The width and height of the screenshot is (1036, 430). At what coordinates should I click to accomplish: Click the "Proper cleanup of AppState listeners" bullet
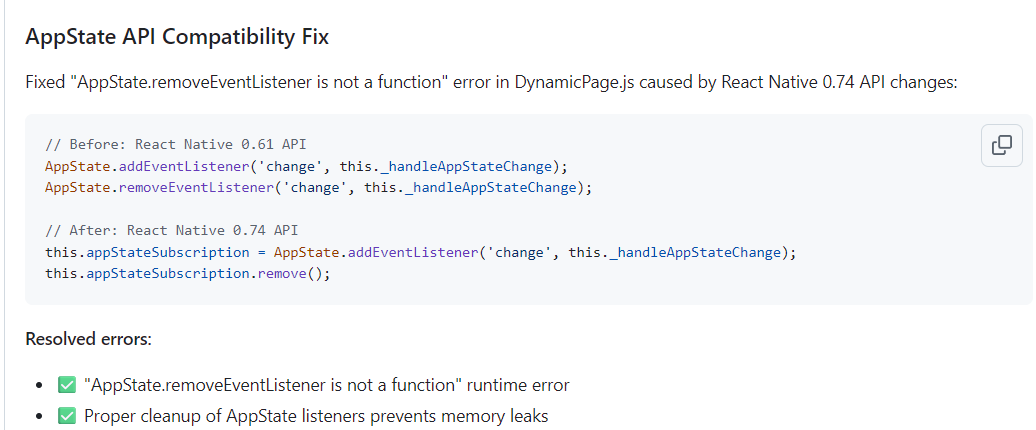[316, 416]
